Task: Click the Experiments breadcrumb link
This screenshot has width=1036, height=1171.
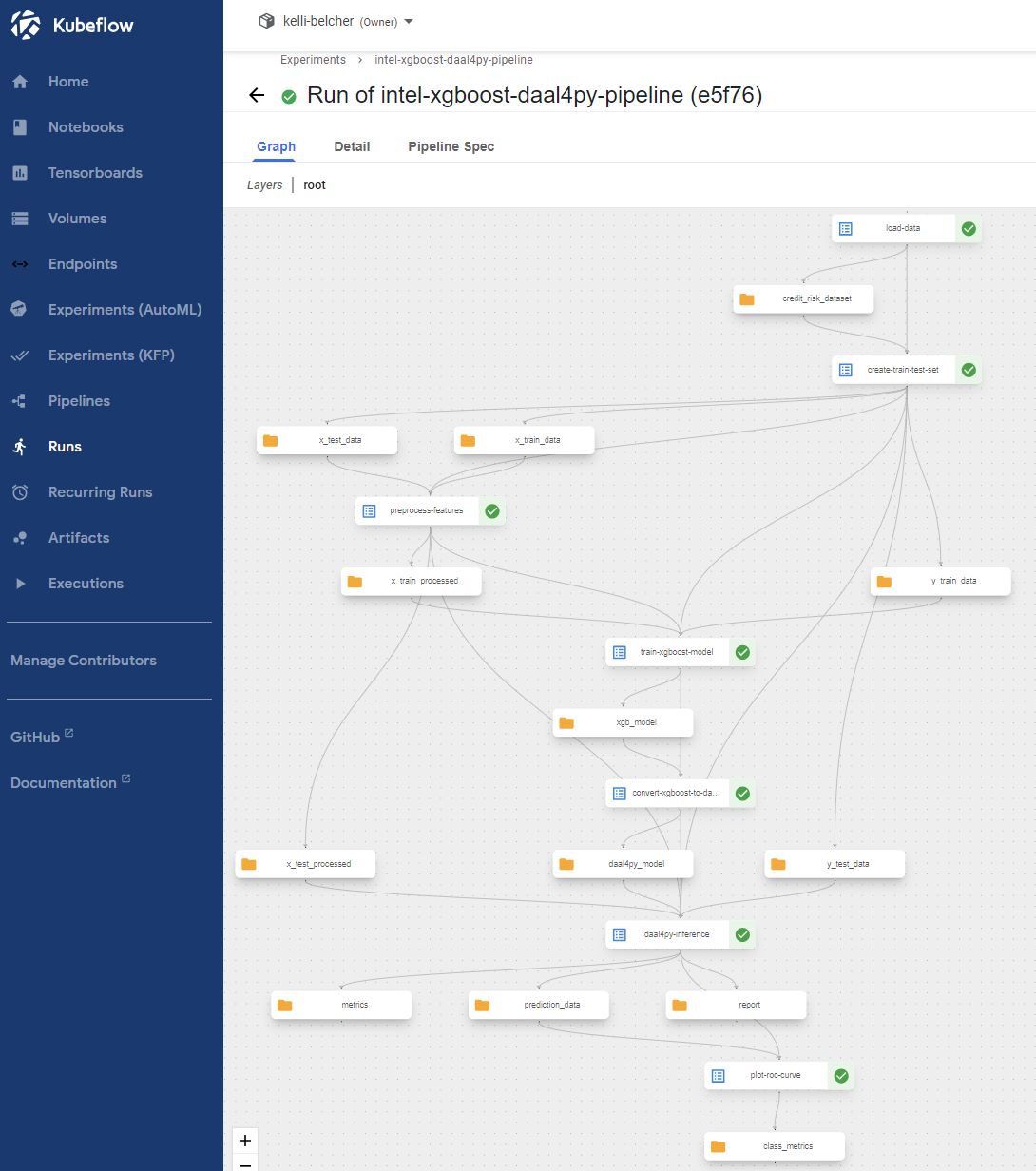Action: pos(313,60)
